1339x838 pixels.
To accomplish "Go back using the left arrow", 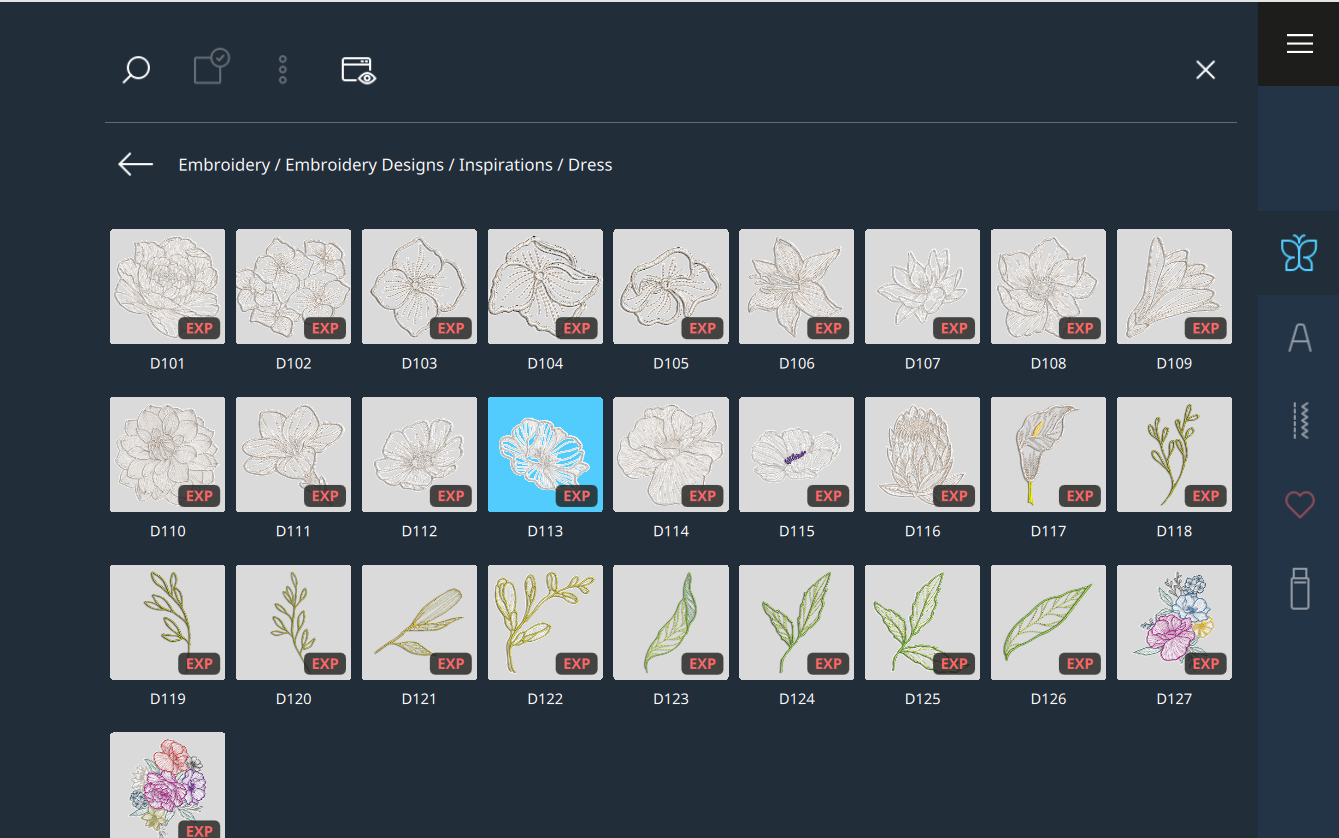I will tap(135, 165).
